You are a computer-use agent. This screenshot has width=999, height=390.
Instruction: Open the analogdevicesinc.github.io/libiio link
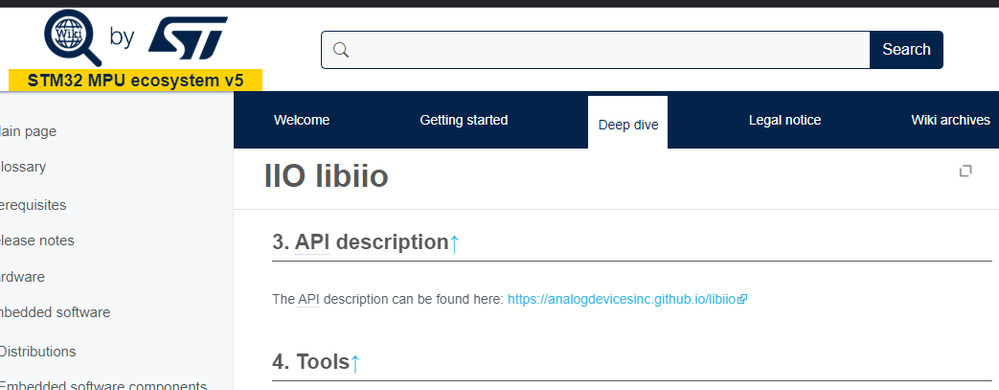[x=622, y=299]
